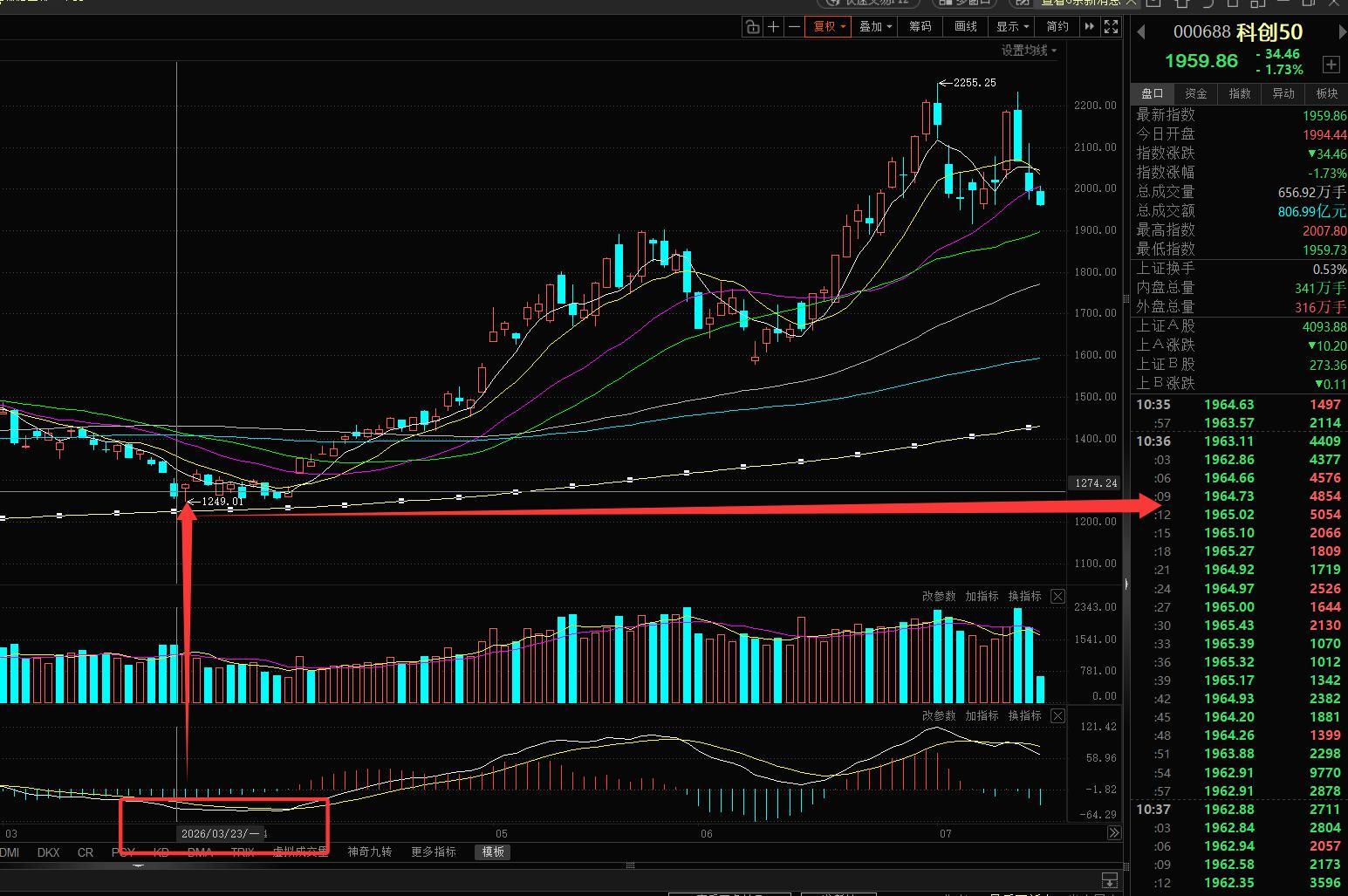Expand more toolbar items with double arrow
The height and width of the screenshot is (896, 1348).
click(x=1089, y=27)
